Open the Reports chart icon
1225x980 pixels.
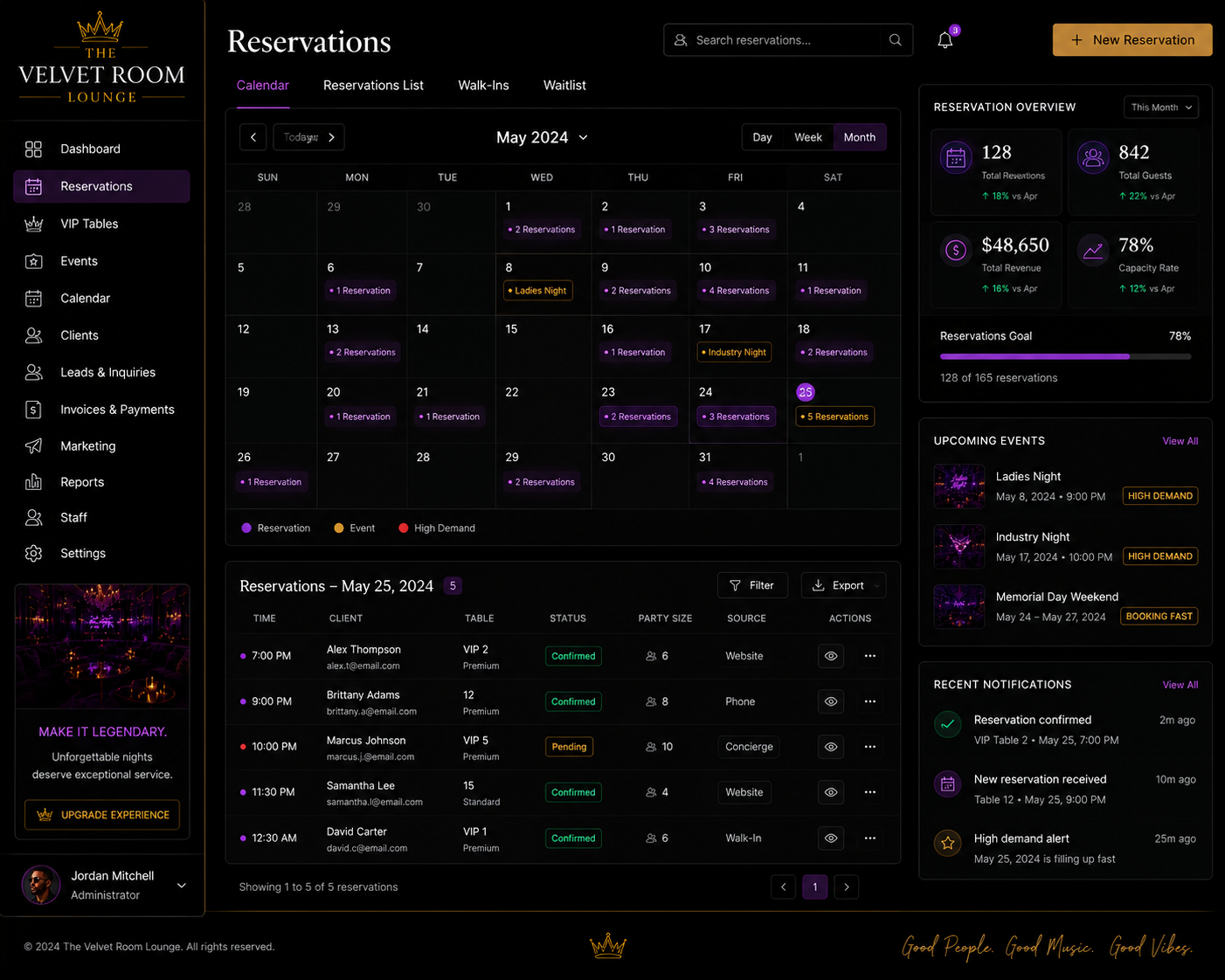(x=33, y=482)
